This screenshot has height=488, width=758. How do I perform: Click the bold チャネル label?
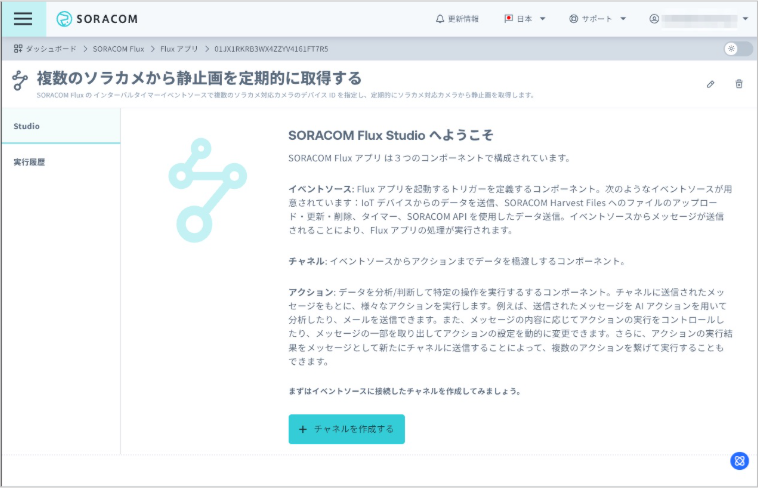point(307,261)
